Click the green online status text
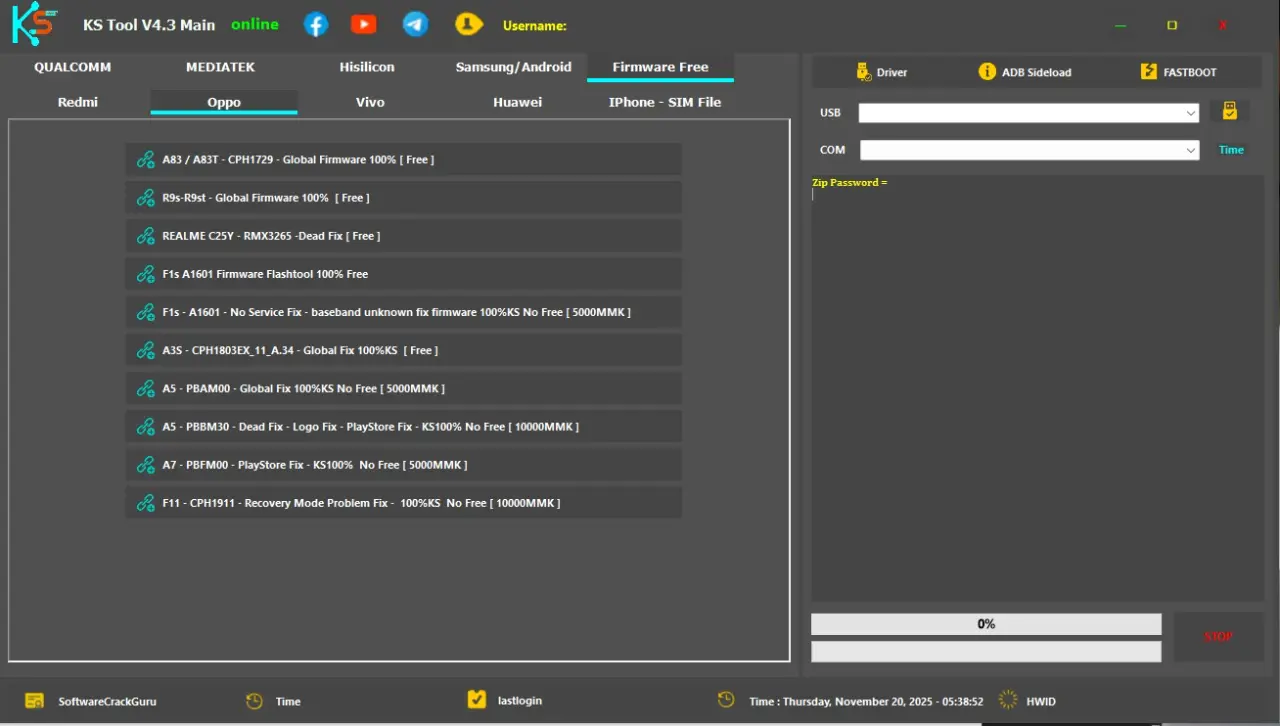Viewport: 1280px width, 726px height. coord(255,25)
